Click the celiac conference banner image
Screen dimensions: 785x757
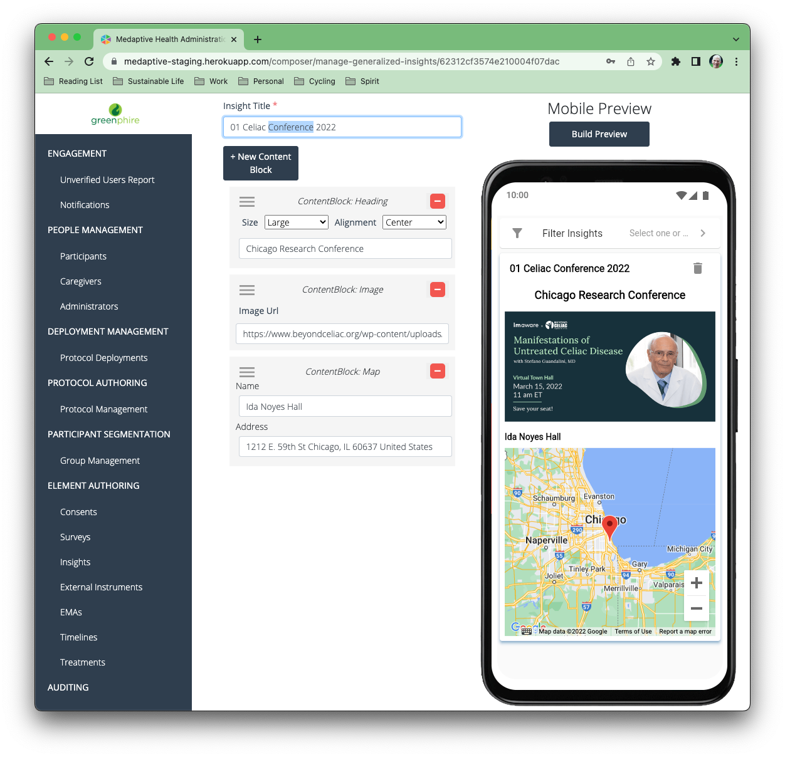tap(610, 366)
